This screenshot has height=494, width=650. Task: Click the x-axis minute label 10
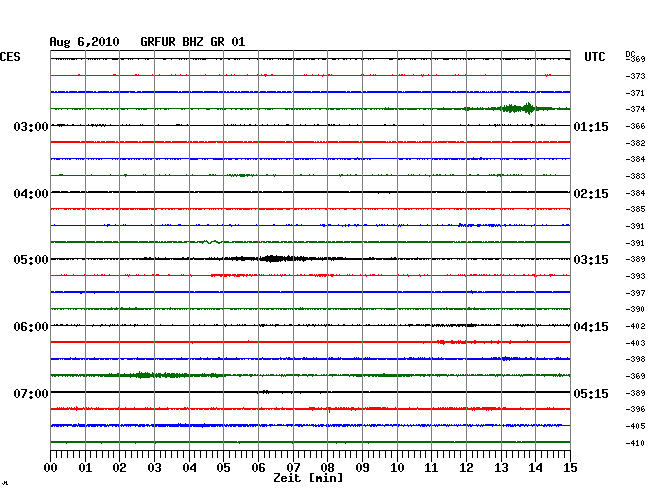coord(397,468)
